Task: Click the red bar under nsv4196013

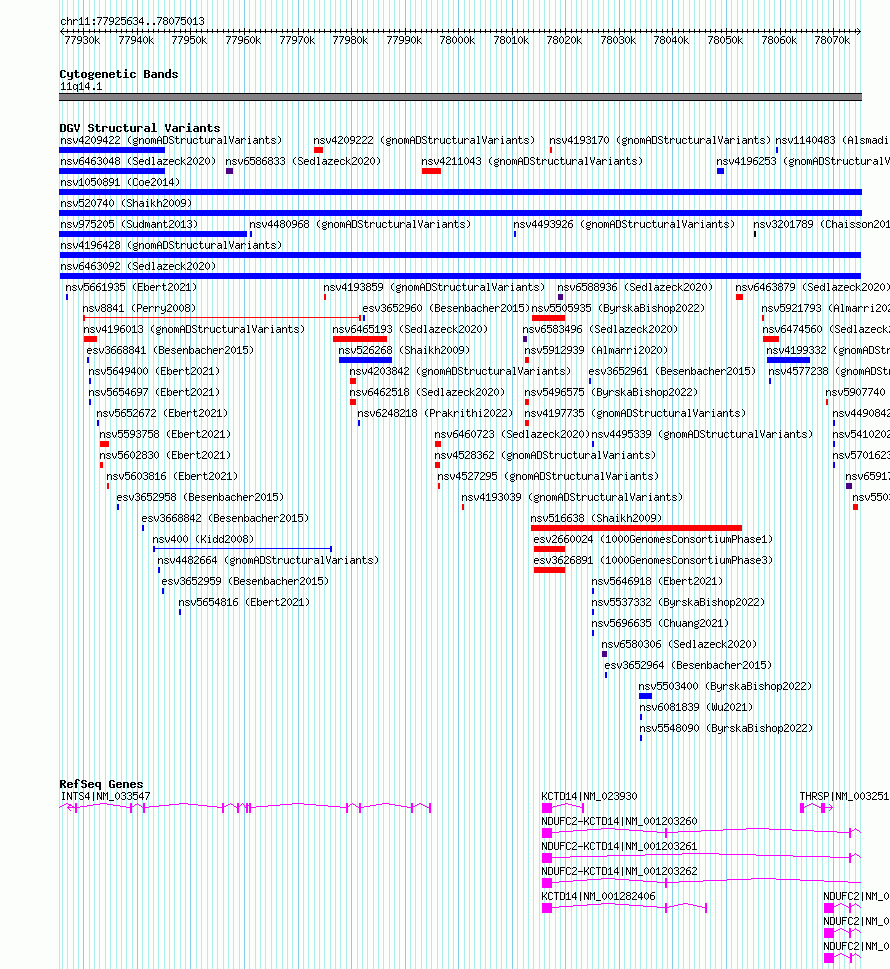Action: coord(90,339)
